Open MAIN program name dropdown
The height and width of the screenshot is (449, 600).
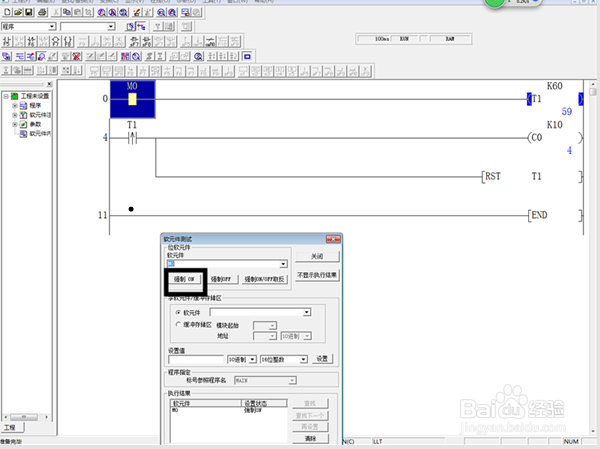pyautogui.click(x=292, y=380)
